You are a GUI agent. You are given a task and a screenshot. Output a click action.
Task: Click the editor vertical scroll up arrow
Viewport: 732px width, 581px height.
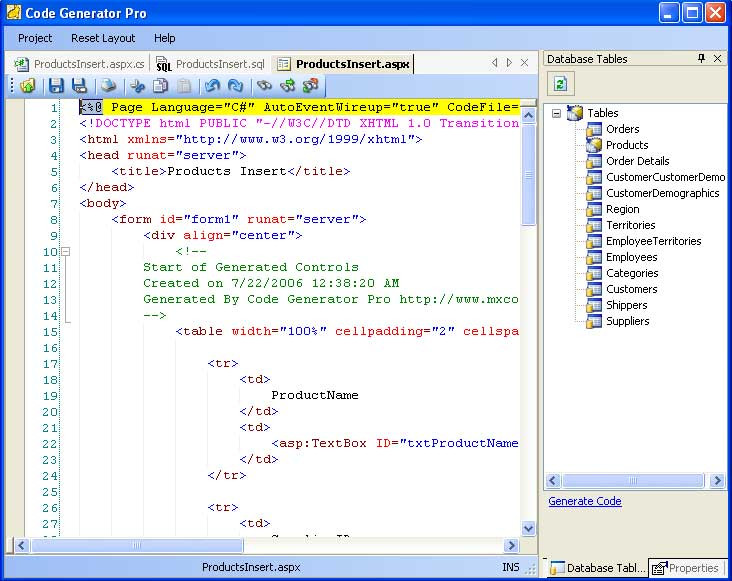click(x=528, y=115)
